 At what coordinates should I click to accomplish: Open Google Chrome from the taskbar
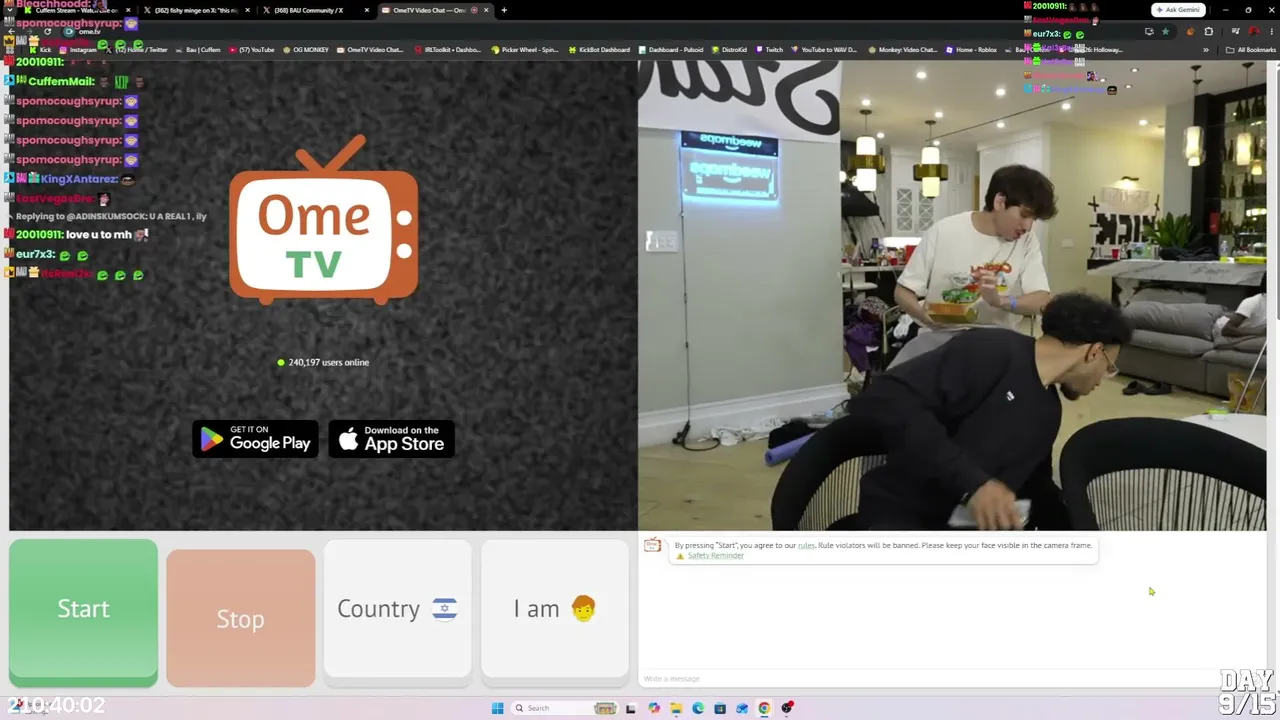764,708
